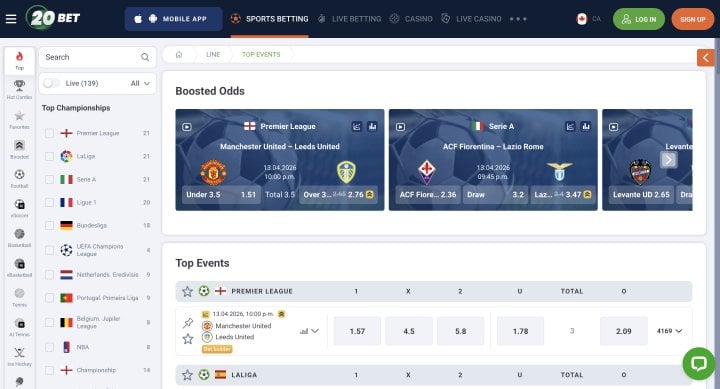Select Basketball in the sidebar

[x=19, y=237]
